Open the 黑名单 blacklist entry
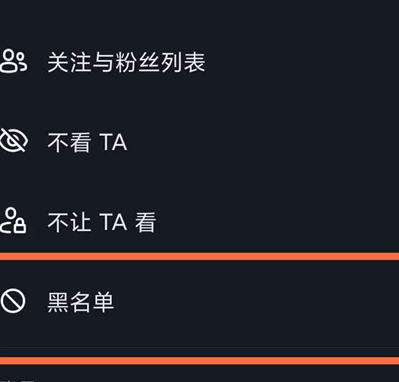 click(199, 303)
